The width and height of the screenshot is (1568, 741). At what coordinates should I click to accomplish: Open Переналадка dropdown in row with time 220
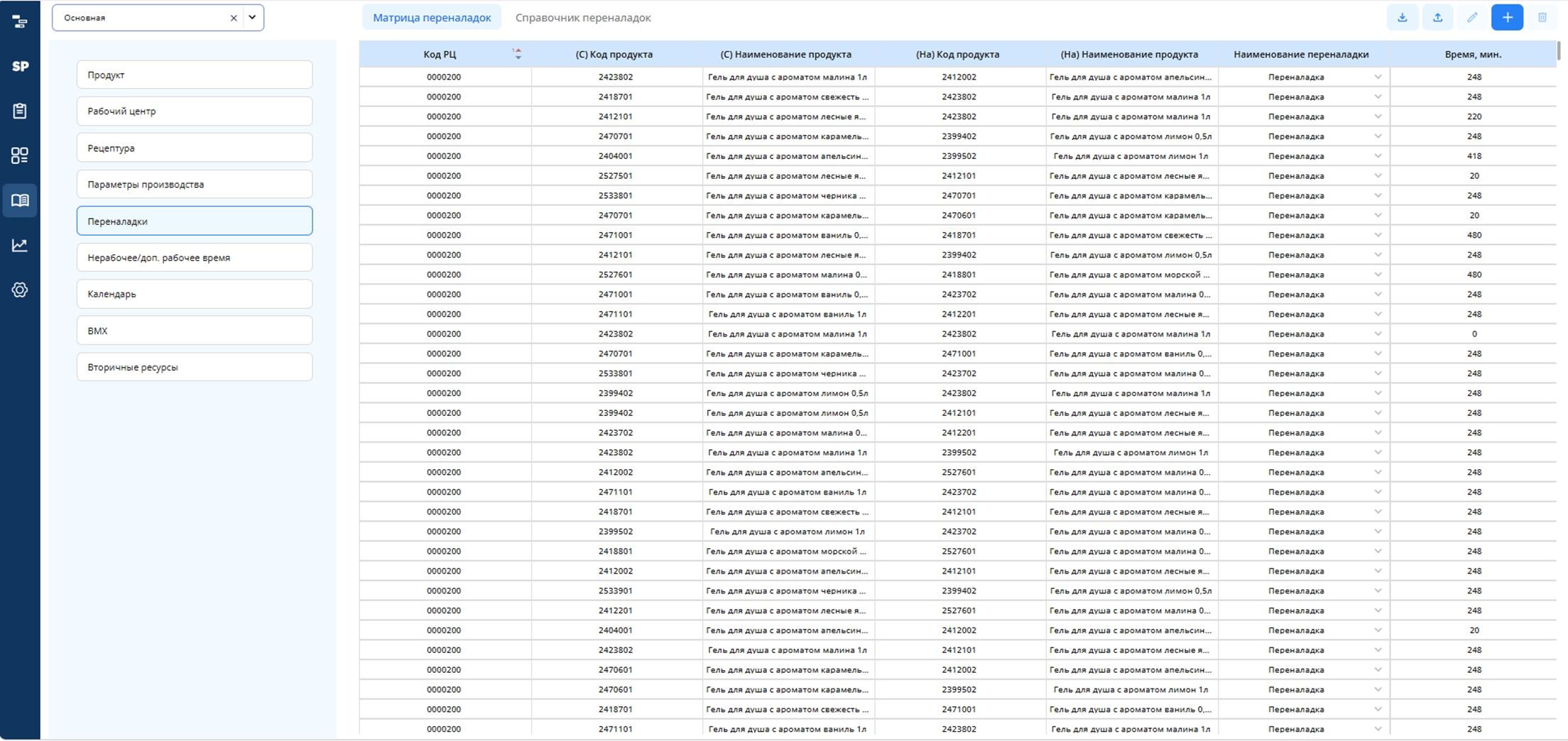1378,116
